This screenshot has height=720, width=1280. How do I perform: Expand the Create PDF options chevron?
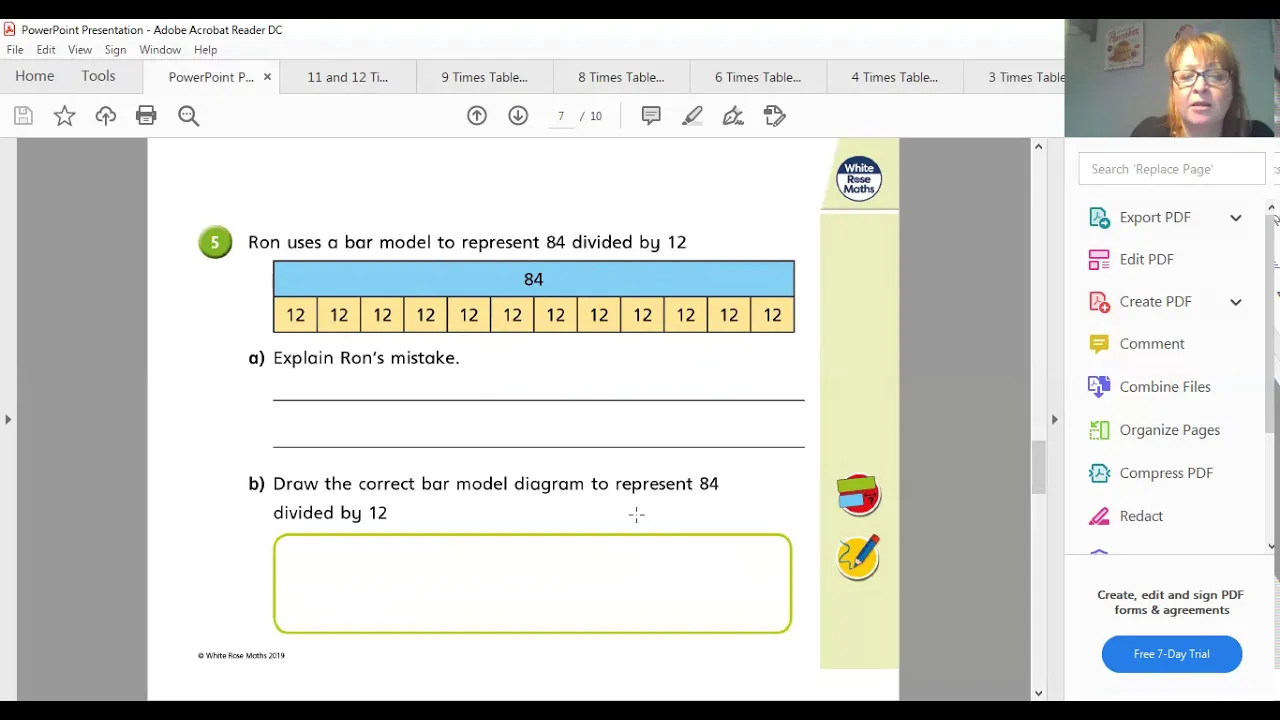tap(1236, 301)
